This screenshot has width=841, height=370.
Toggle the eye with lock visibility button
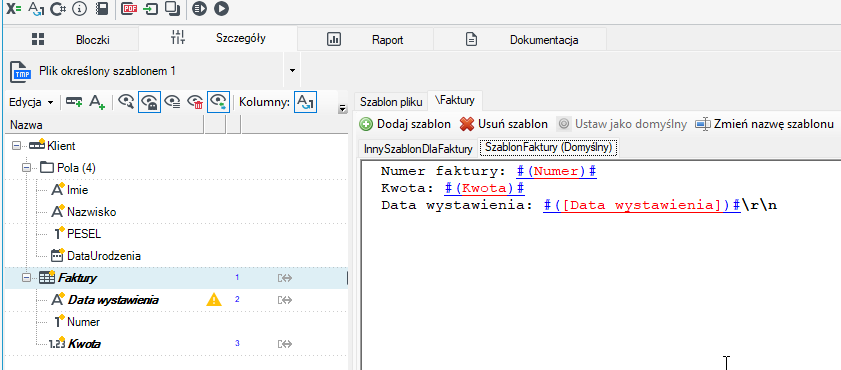(x=150, y=102)
